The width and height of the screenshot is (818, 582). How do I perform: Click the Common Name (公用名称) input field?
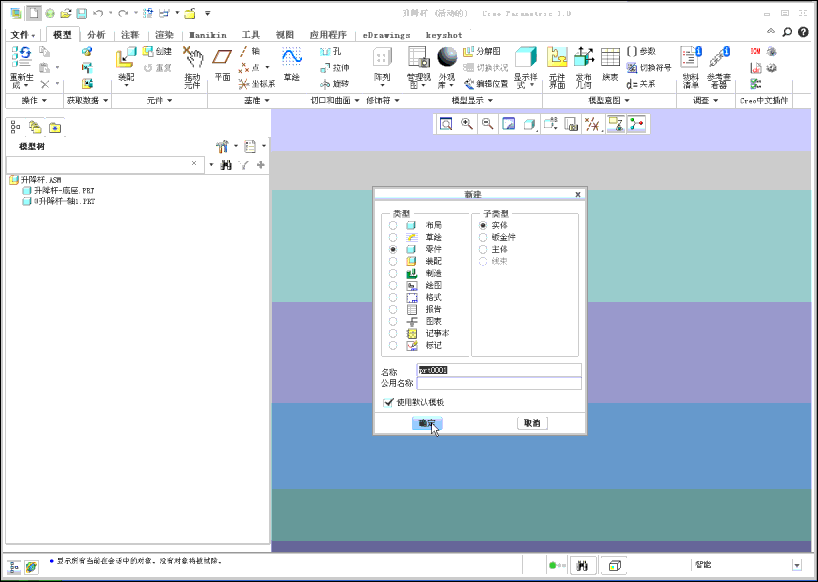click(x=499, y=383)
